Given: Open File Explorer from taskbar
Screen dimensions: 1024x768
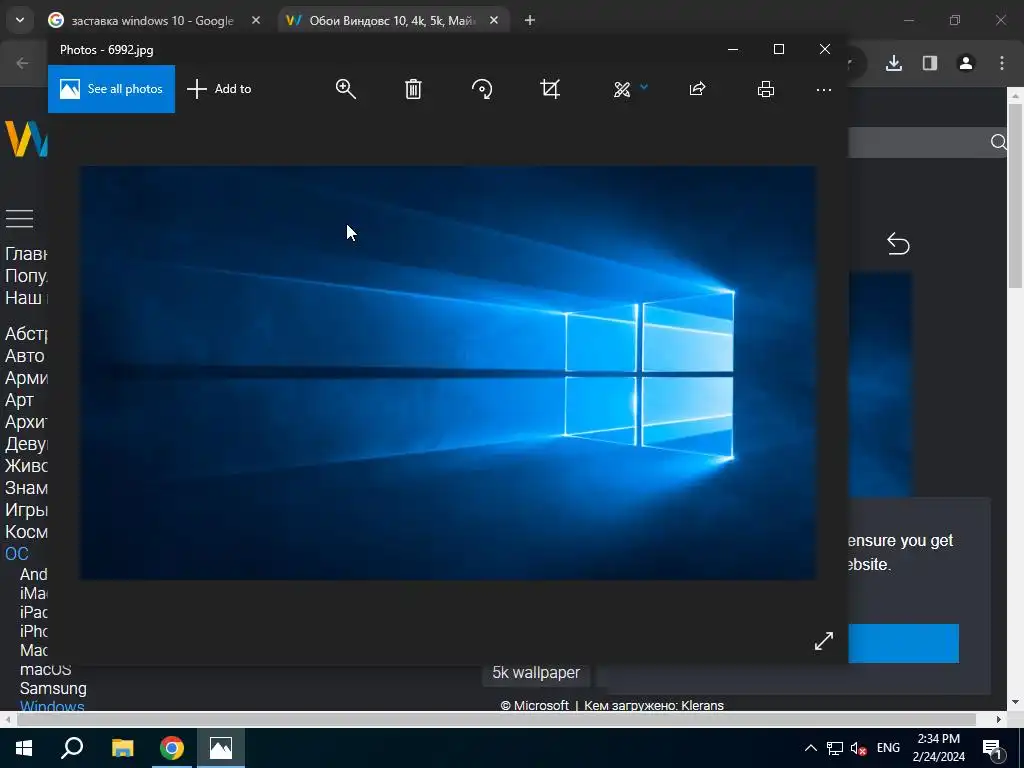Looking at the screenshot, I should (122, 748).
